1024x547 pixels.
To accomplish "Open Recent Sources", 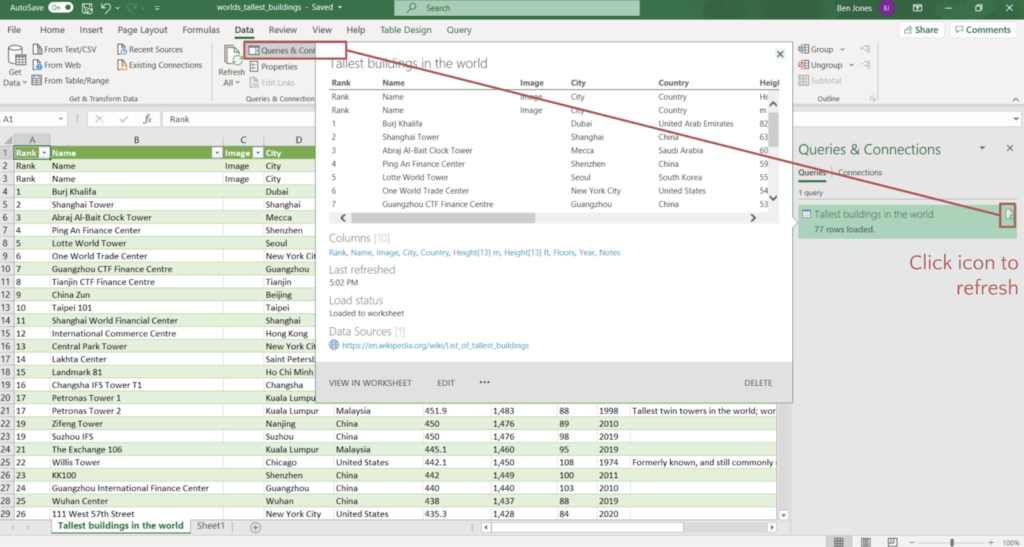I will pos(150,50).
